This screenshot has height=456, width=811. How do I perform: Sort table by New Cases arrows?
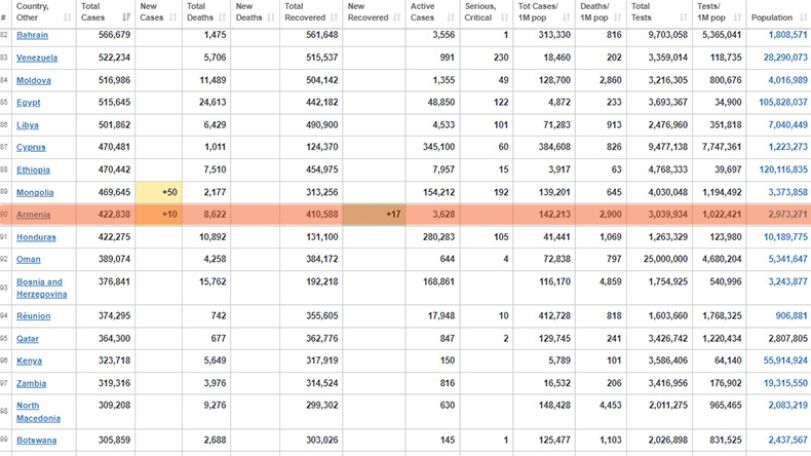pyautogui.click(x=173, y=18)
